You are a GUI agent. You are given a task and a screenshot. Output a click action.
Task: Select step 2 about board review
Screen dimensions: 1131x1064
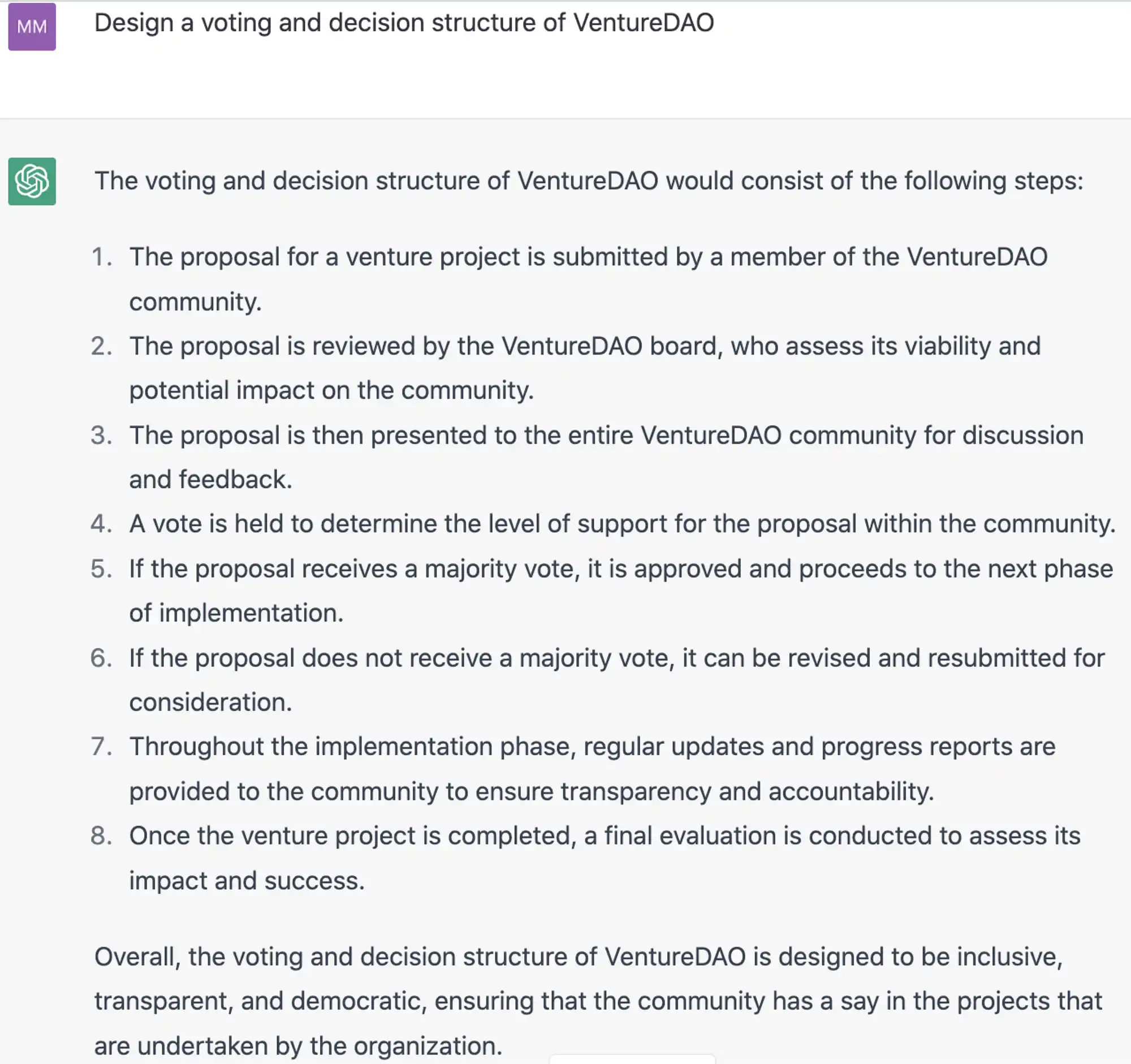point(585,368)
